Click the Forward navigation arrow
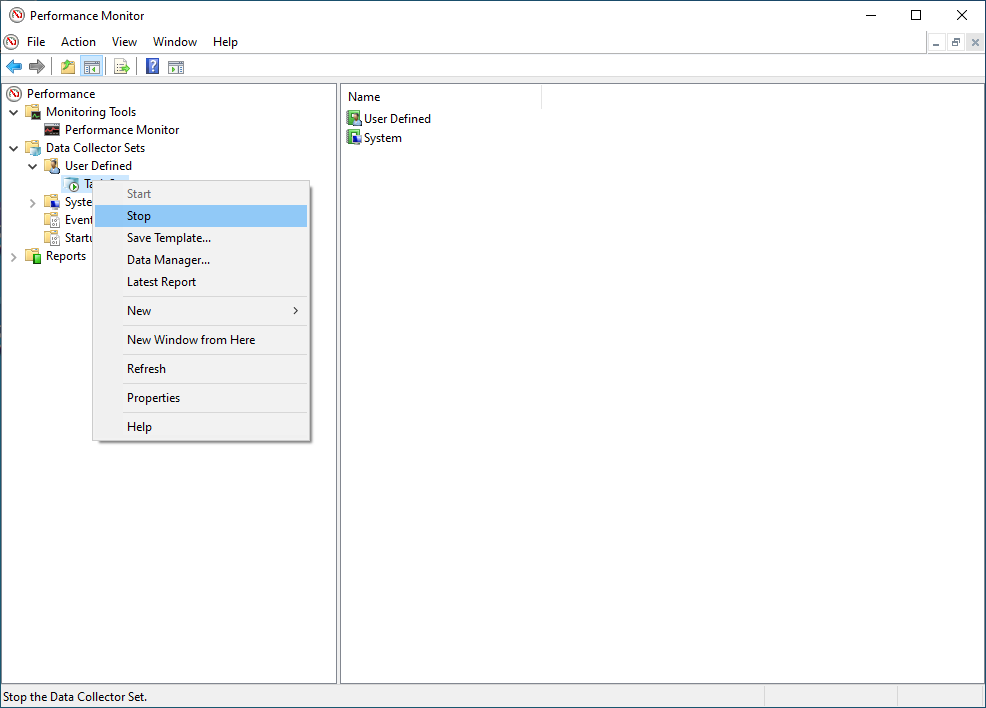The image size is (986, 708). (x=36, y=66)
